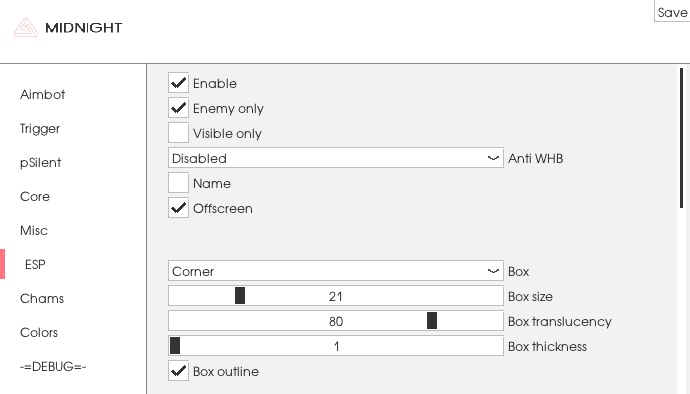Enable the Visible only option
Screen dimensions: 690x394
coord(178,133)
